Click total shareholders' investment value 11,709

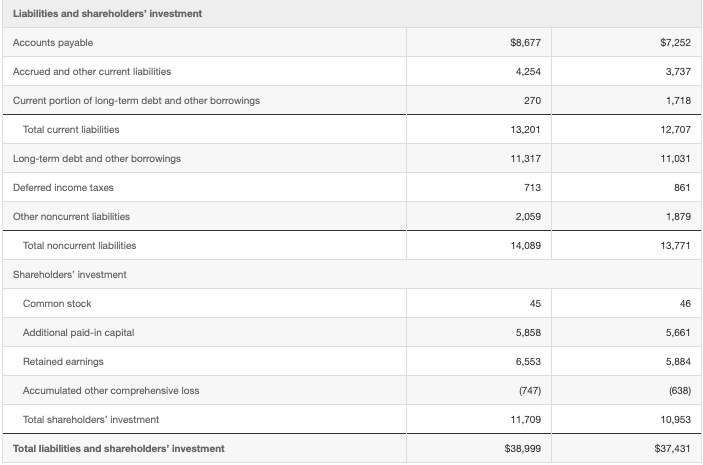(525, 420)
